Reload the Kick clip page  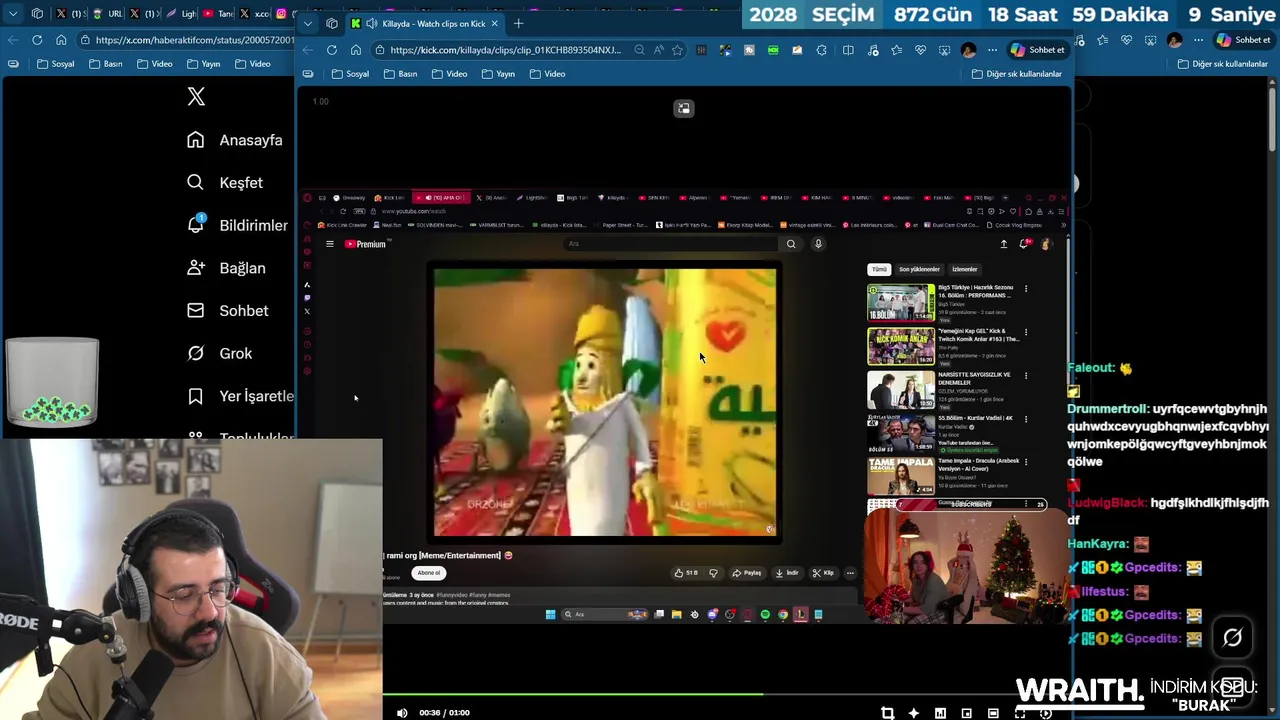click(332, 50)
